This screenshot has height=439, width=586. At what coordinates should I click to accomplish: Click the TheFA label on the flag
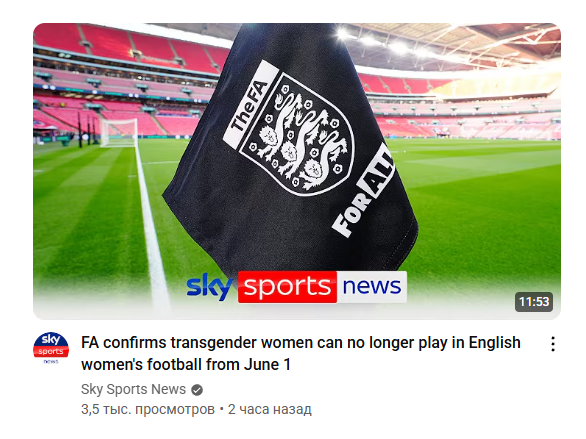point(250,106)
